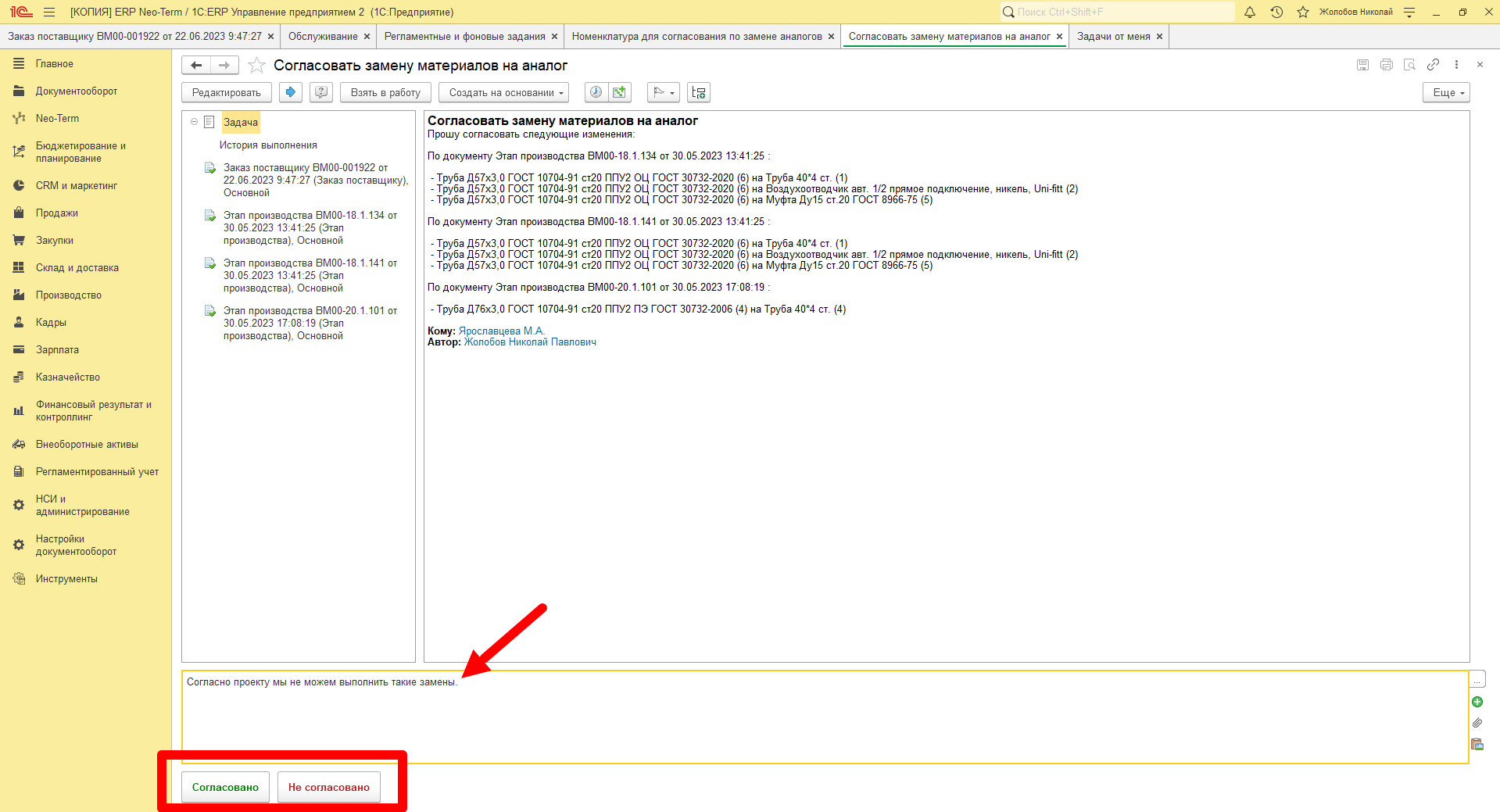The image size is (1500, 812).
Task: Click the paperclip attach icon
Action: 1477,723
